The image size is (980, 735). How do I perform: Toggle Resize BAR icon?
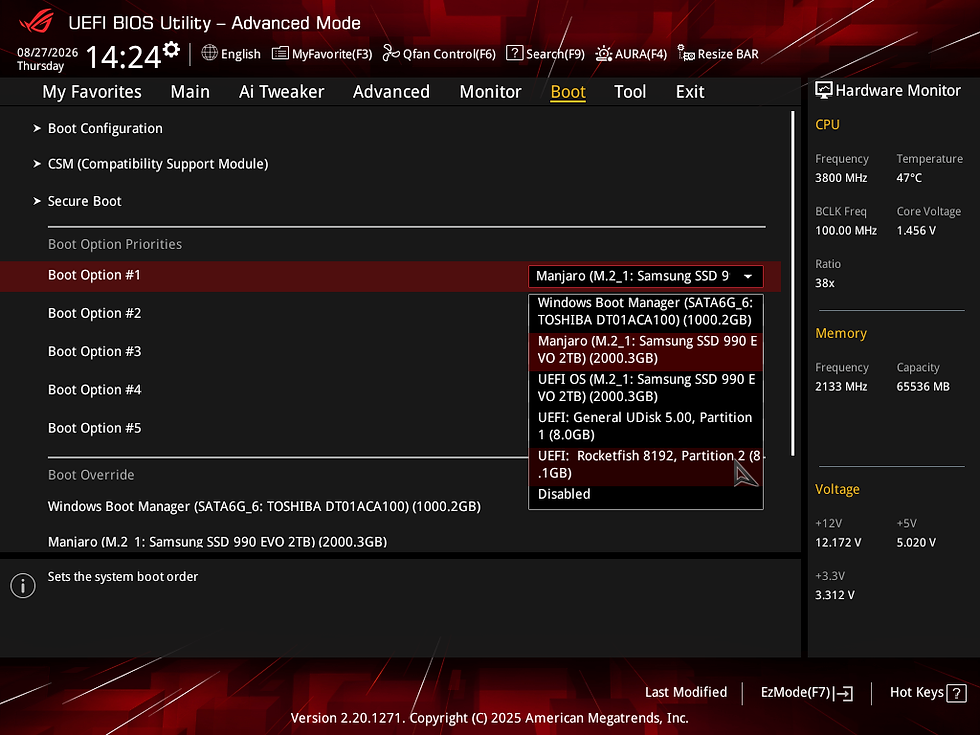[x=686, y=54]
